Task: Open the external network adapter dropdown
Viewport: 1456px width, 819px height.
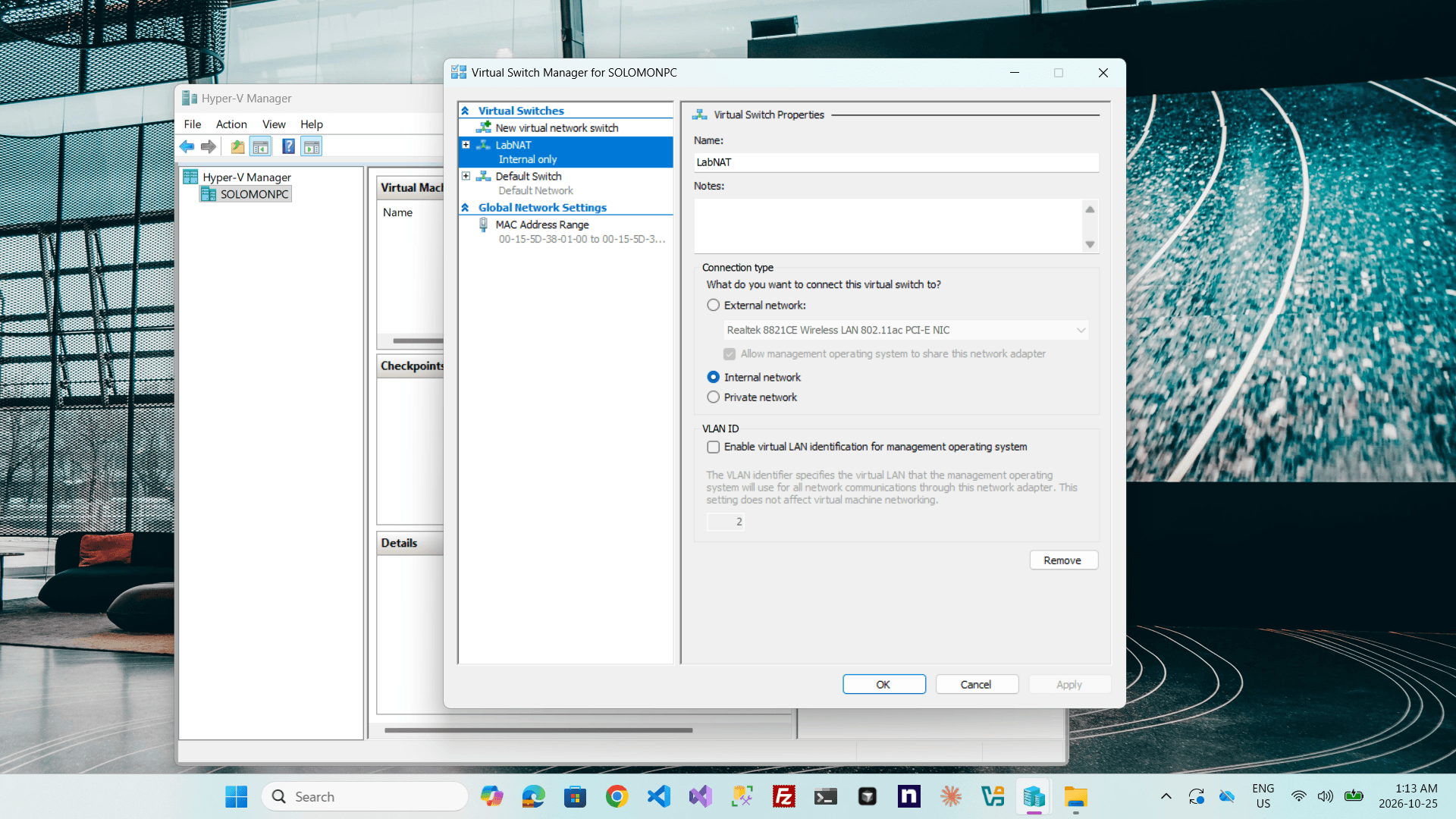Action: 906,330
